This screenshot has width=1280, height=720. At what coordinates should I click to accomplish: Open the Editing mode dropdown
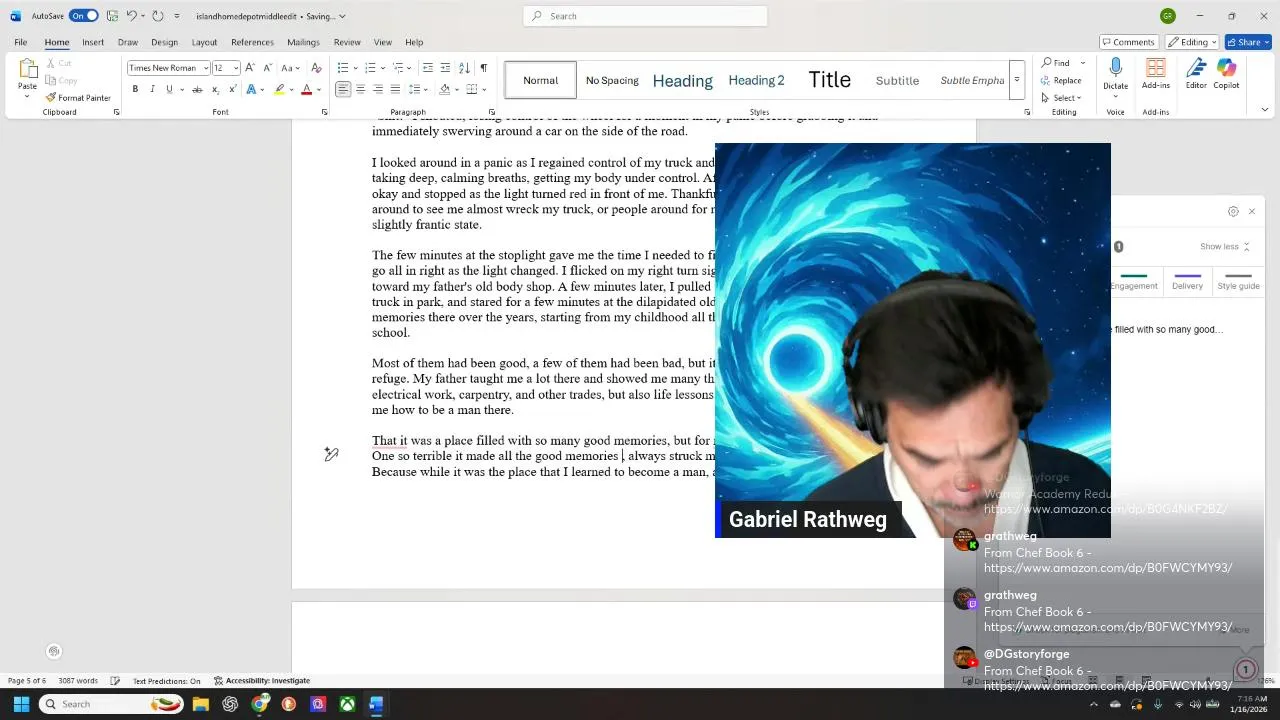coord(1192,42)
